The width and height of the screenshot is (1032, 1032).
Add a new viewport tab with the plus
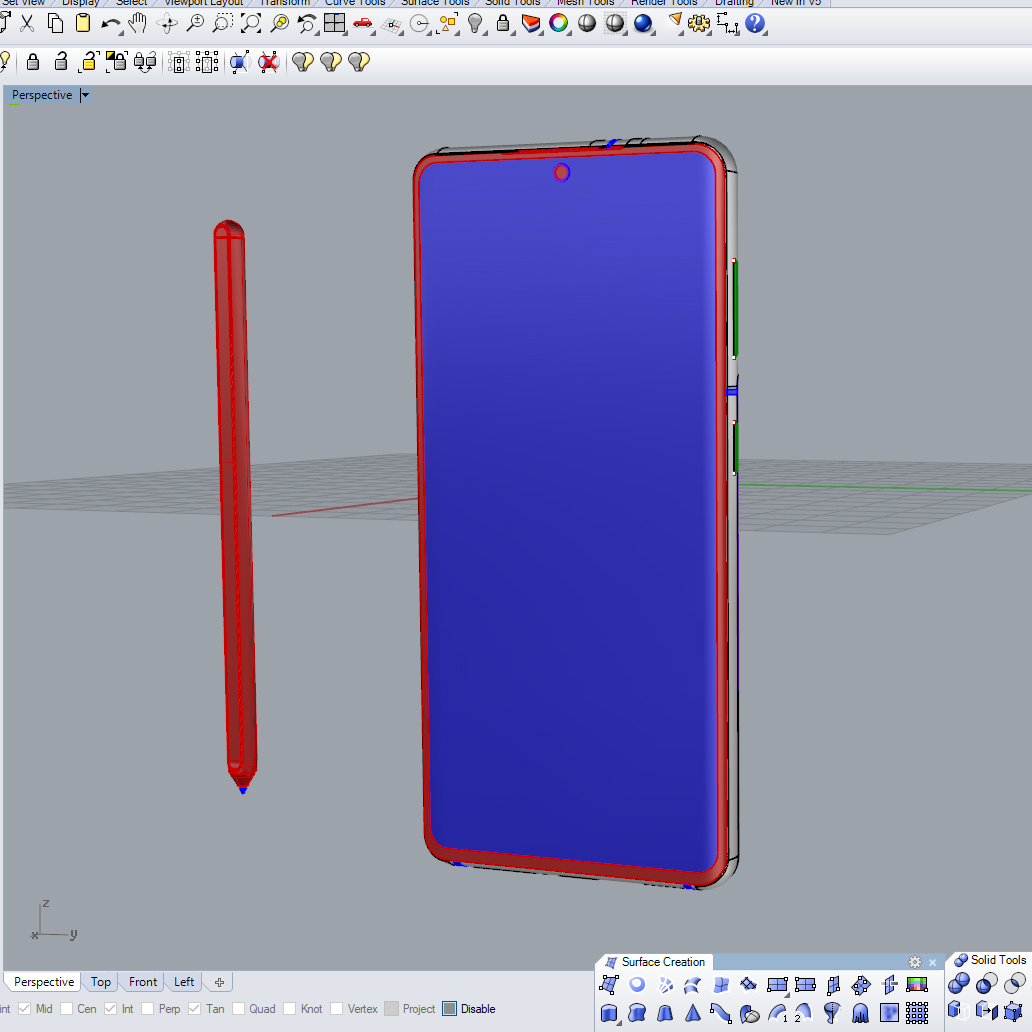click(219, 983)
